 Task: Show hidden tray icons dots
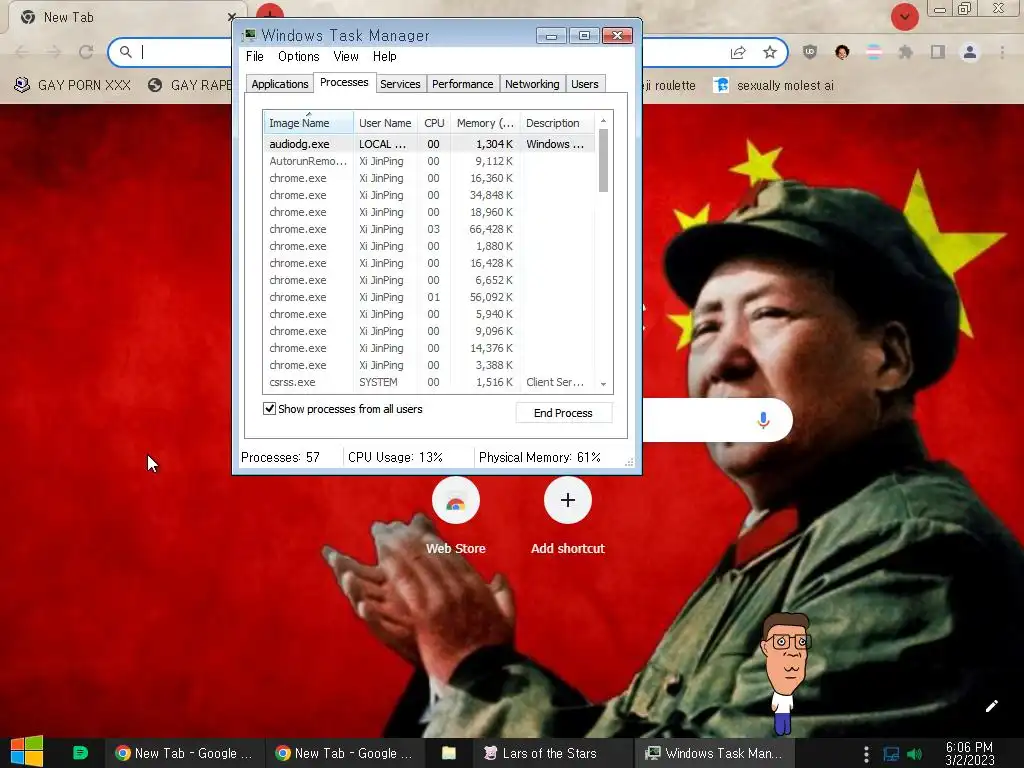coord(866,754)
